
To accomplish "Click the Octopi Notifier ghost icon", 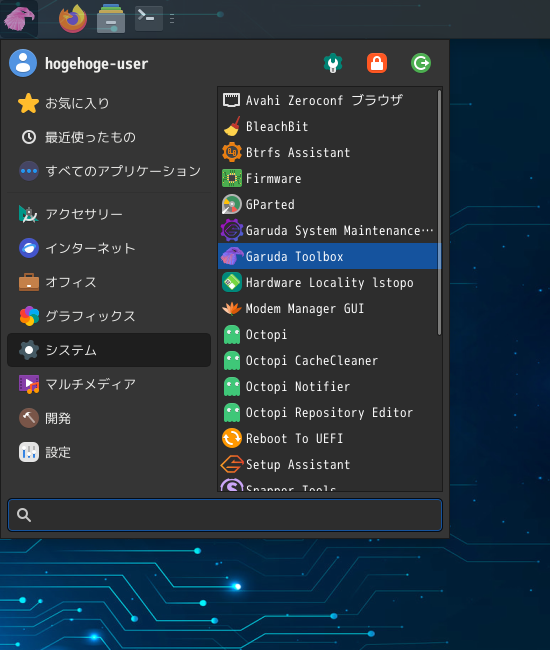I will [x=231, y=386].
